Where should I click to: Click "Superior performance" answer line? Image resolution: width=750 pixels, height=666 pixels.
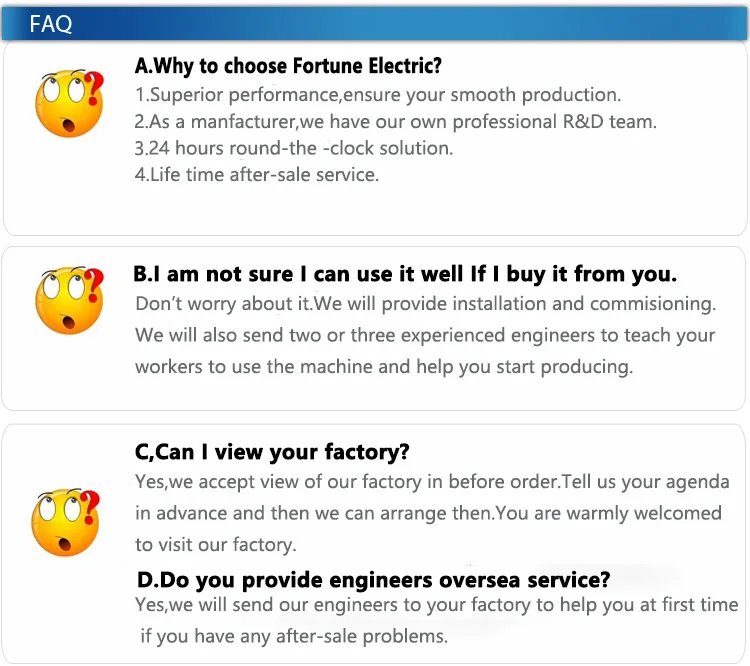[378, 95]
